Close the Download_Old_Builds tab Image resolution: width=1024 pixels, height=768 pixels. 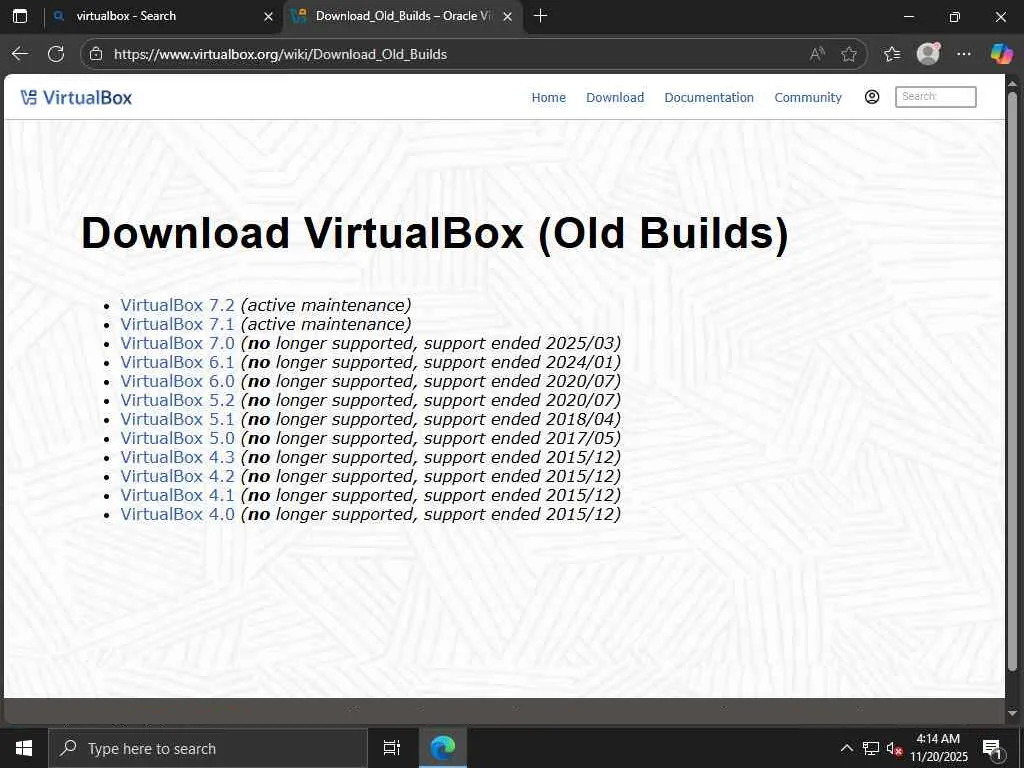pos(507,16)
